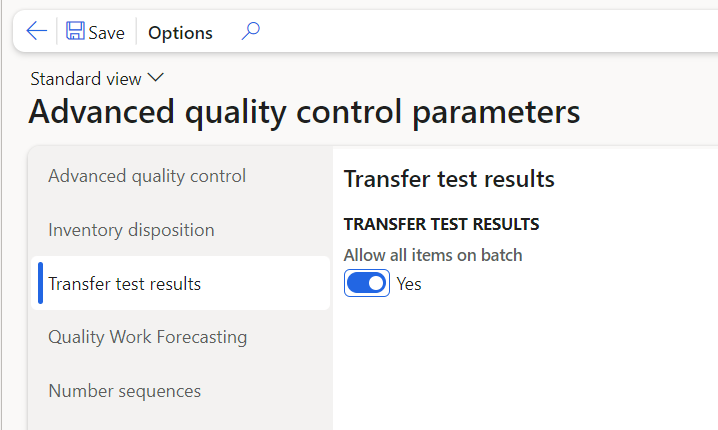Switch to Advanced quality control tab
The height and width of the screenshot is (430, 718).
pos(147,176)
